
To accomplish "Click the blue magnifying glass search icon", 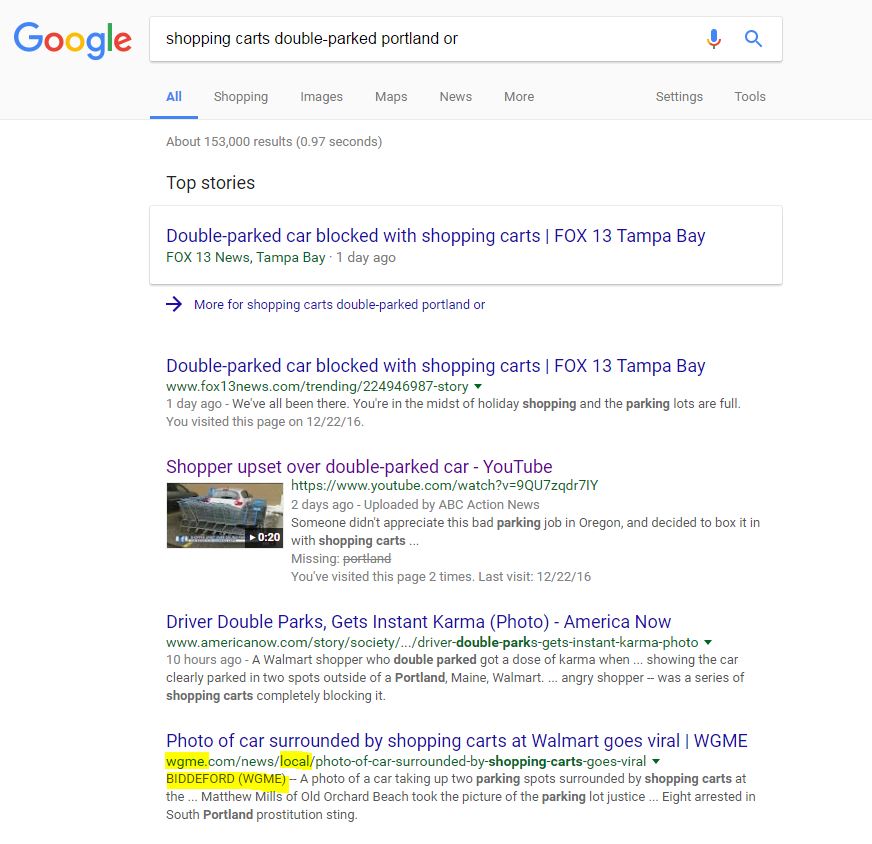I will coord(754,39).
